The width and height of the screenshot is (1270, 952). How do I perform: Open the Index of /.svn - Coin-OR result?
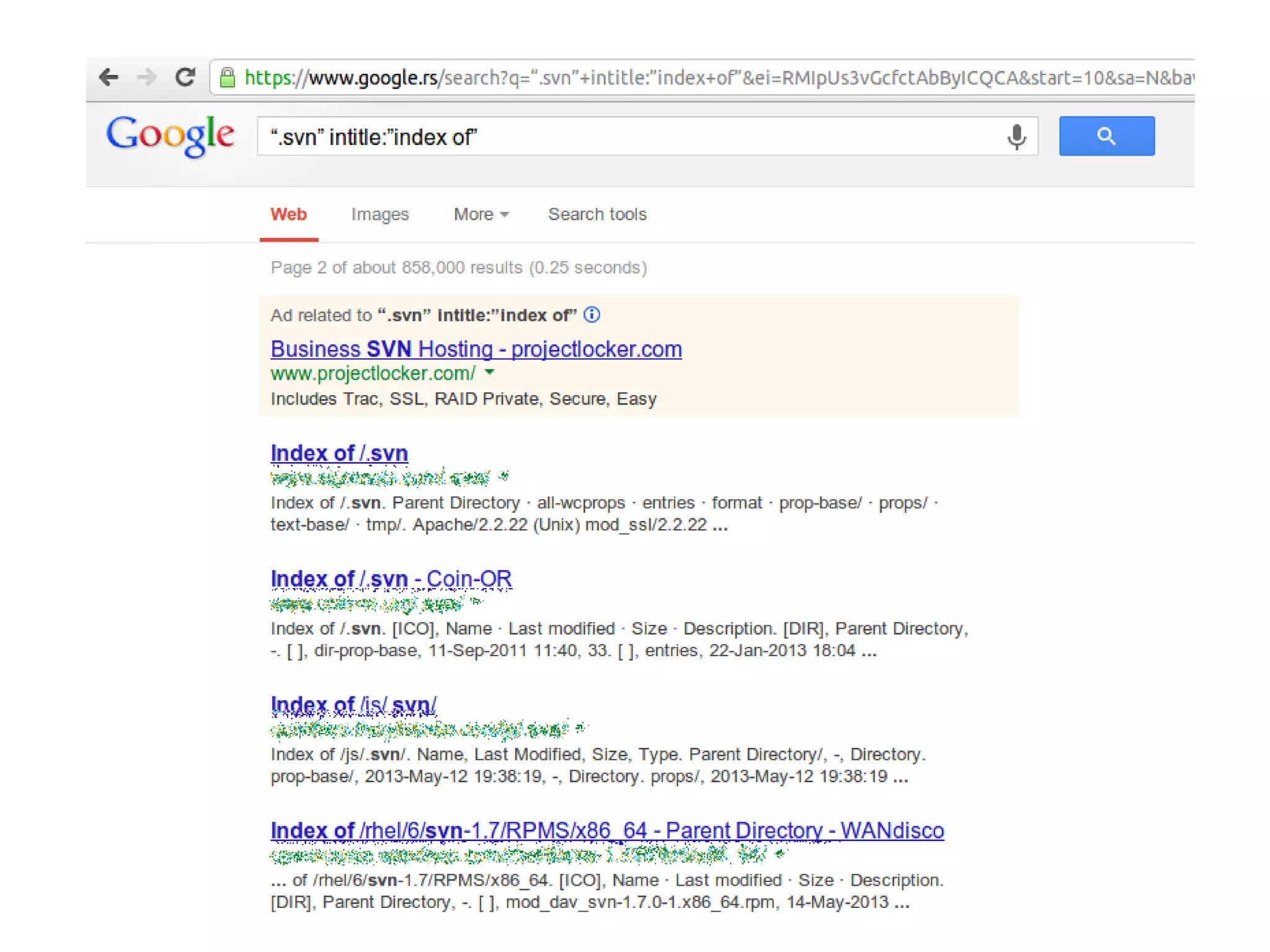tap(391, 579)
